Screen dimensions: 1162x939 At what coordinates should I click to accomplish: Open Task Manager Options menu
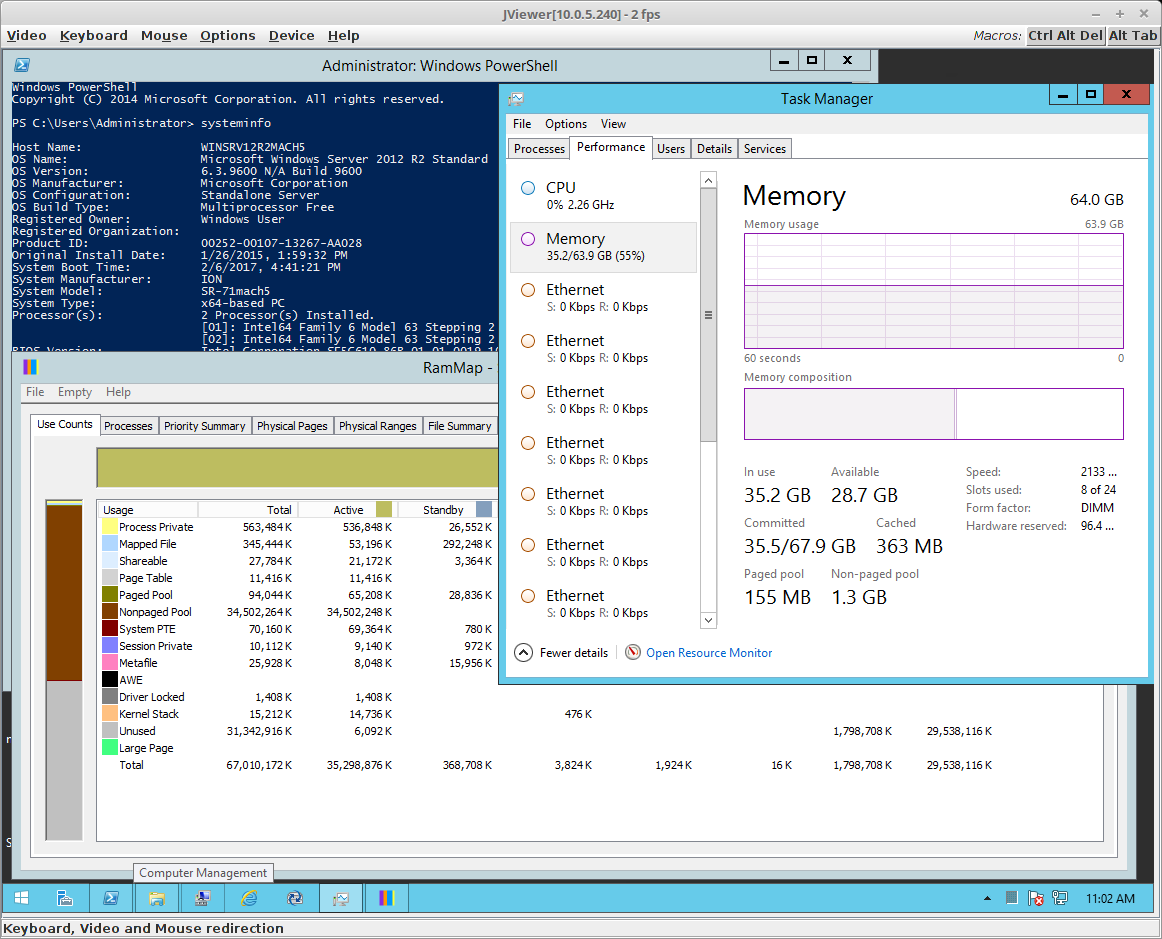[565, 124]
